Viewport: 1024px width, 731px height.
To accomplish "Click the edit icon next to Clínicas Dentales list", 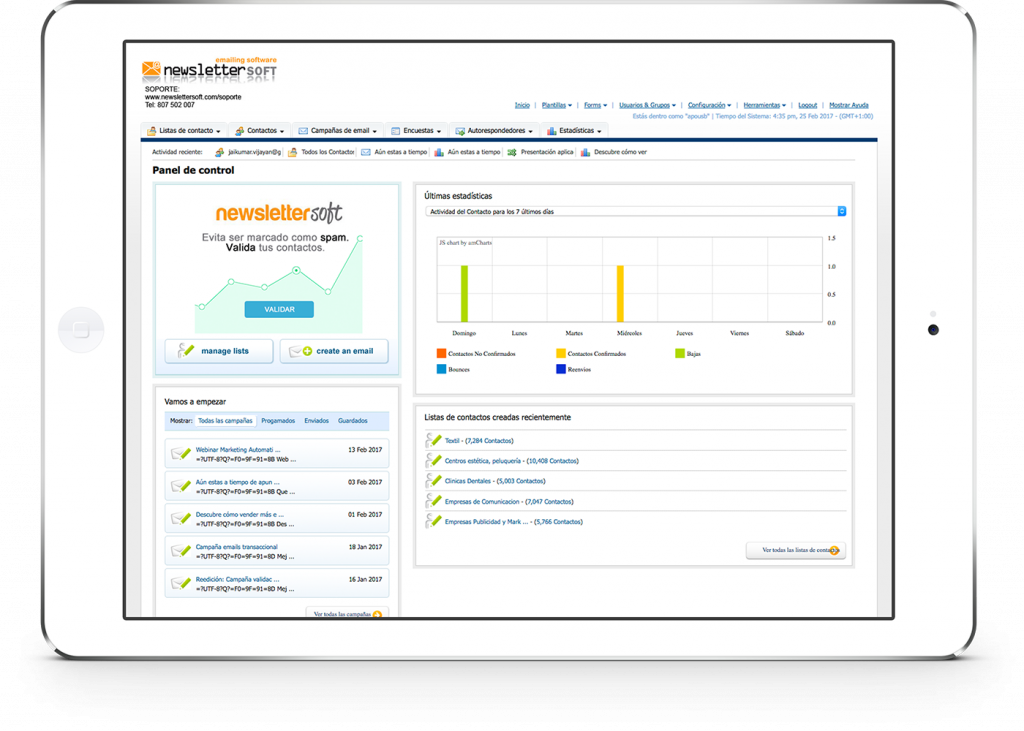I will [434, 481].
